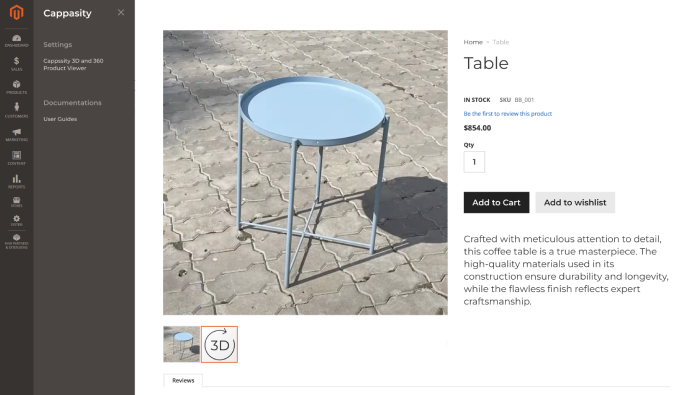Switch to the Reviews tab
This screenshot has height=395, width=700.
(x=183, y=380)
